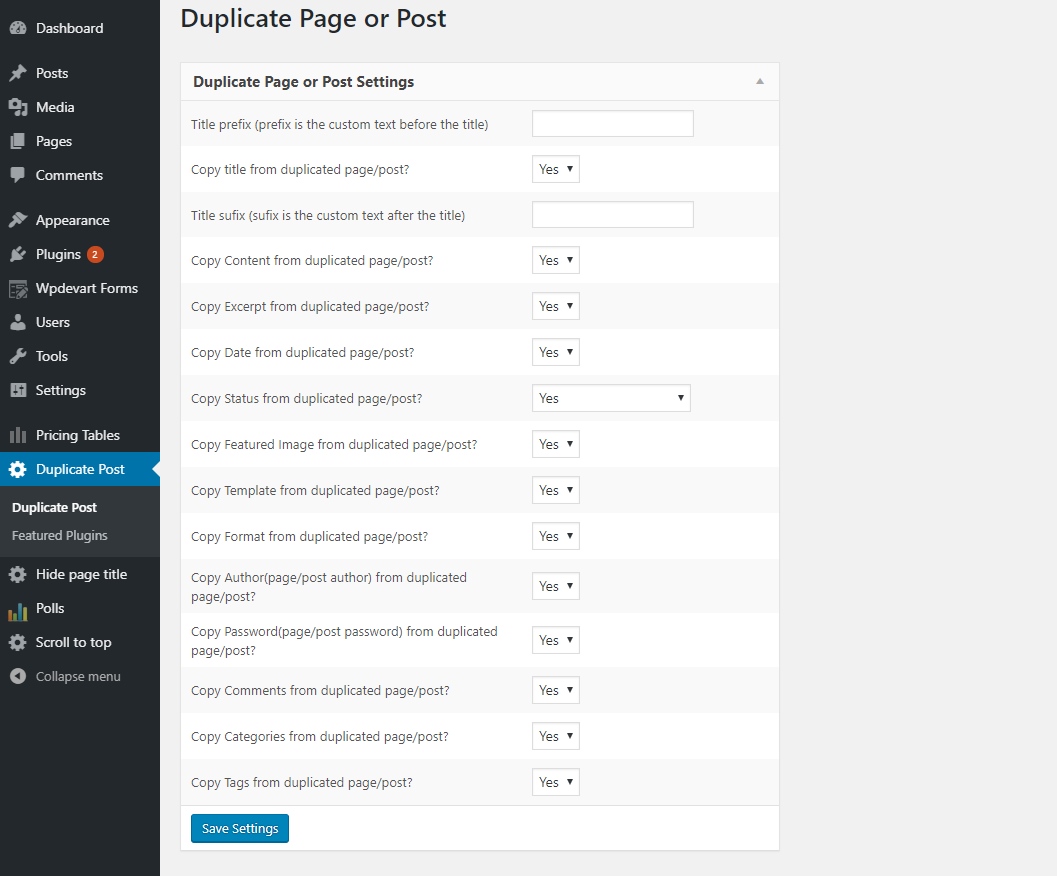The image size is (1057, 876).
Task: Click the Tools wrench icon
Action: (17, 356)
